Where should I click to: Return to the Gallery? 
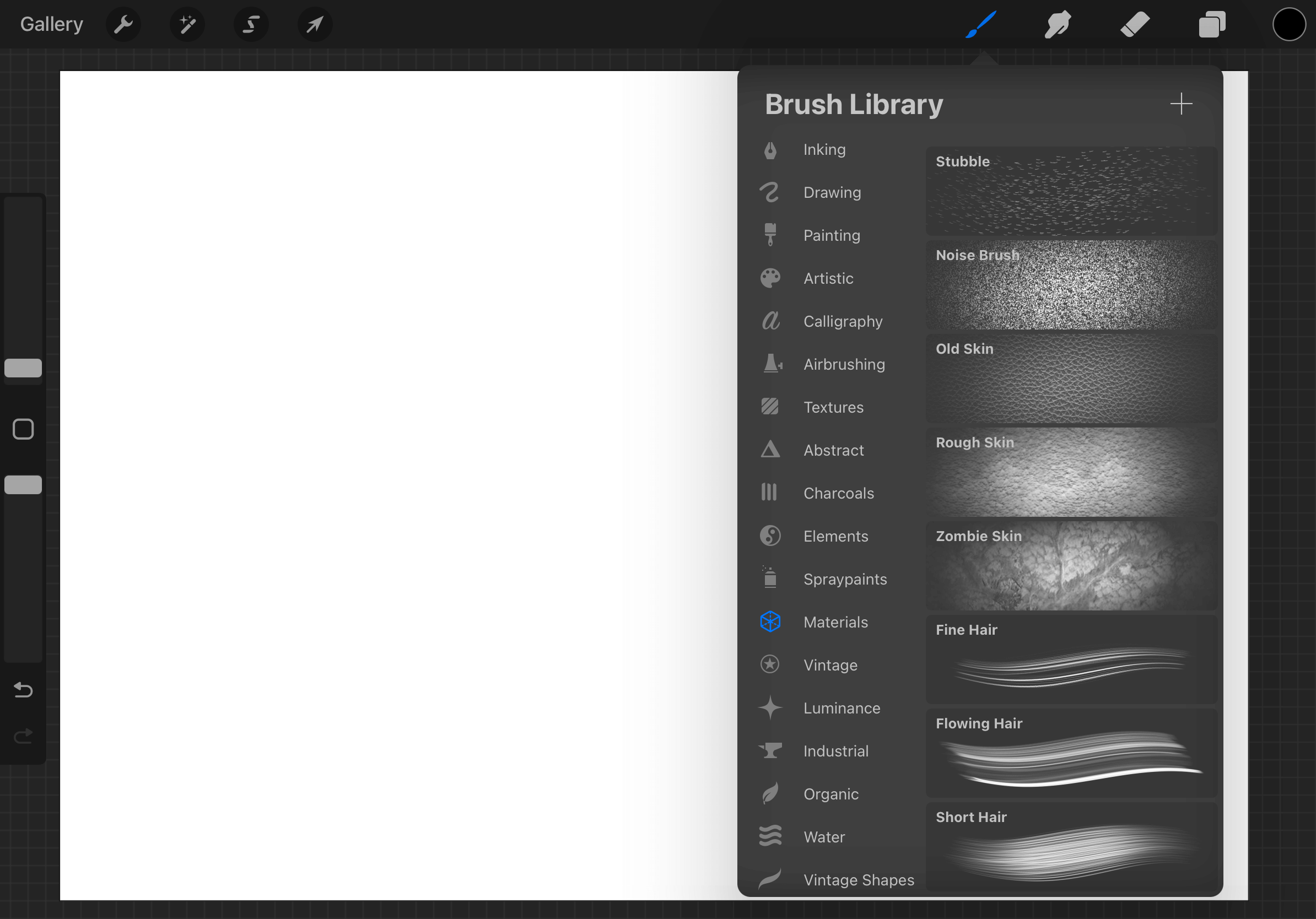[x=51, y=24]
